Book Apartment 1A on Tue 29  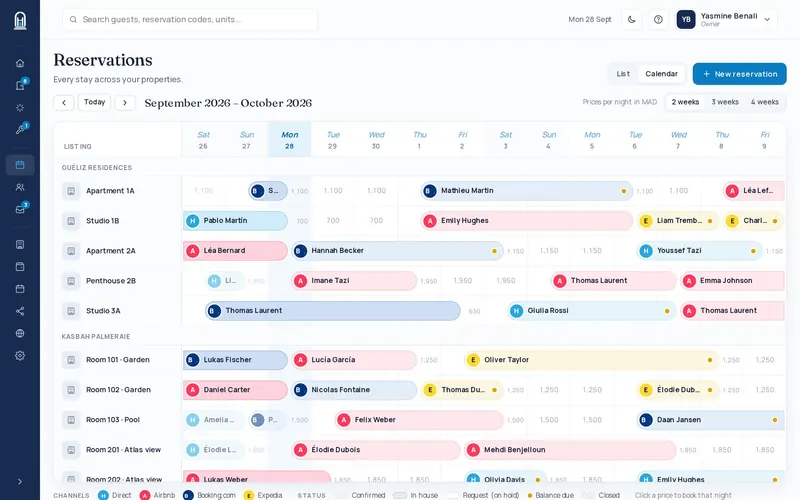[x=333, y=191]
